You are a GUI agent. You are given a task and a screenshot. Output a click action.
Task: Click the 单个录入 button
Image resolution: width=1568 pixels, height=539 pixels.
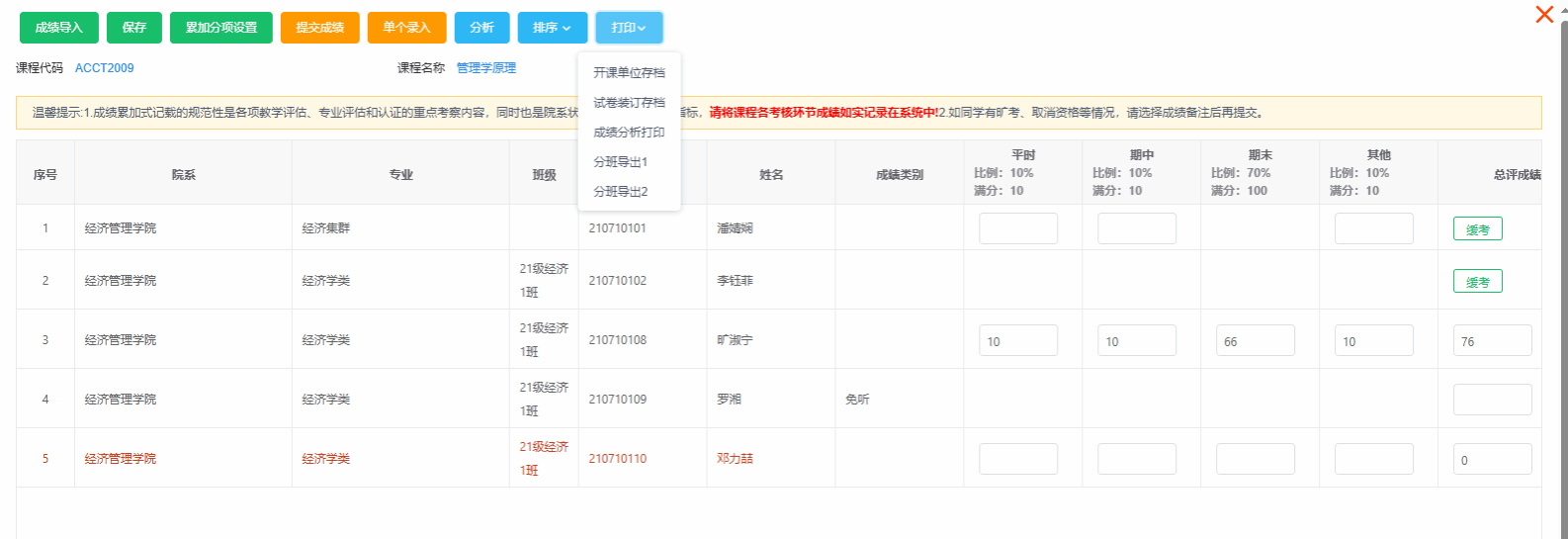(x=407, y=28)
